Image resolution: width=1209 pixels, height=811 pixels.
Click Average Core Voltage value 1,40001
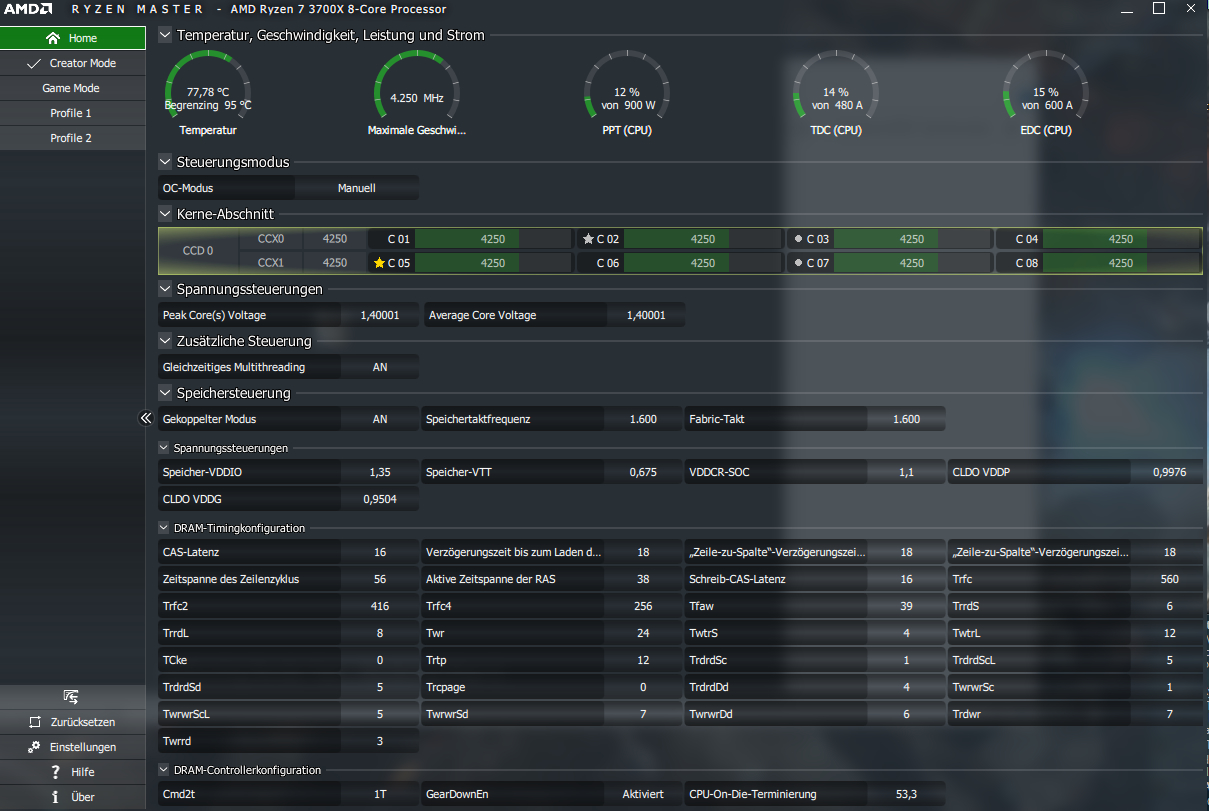(x=645, y=315)
